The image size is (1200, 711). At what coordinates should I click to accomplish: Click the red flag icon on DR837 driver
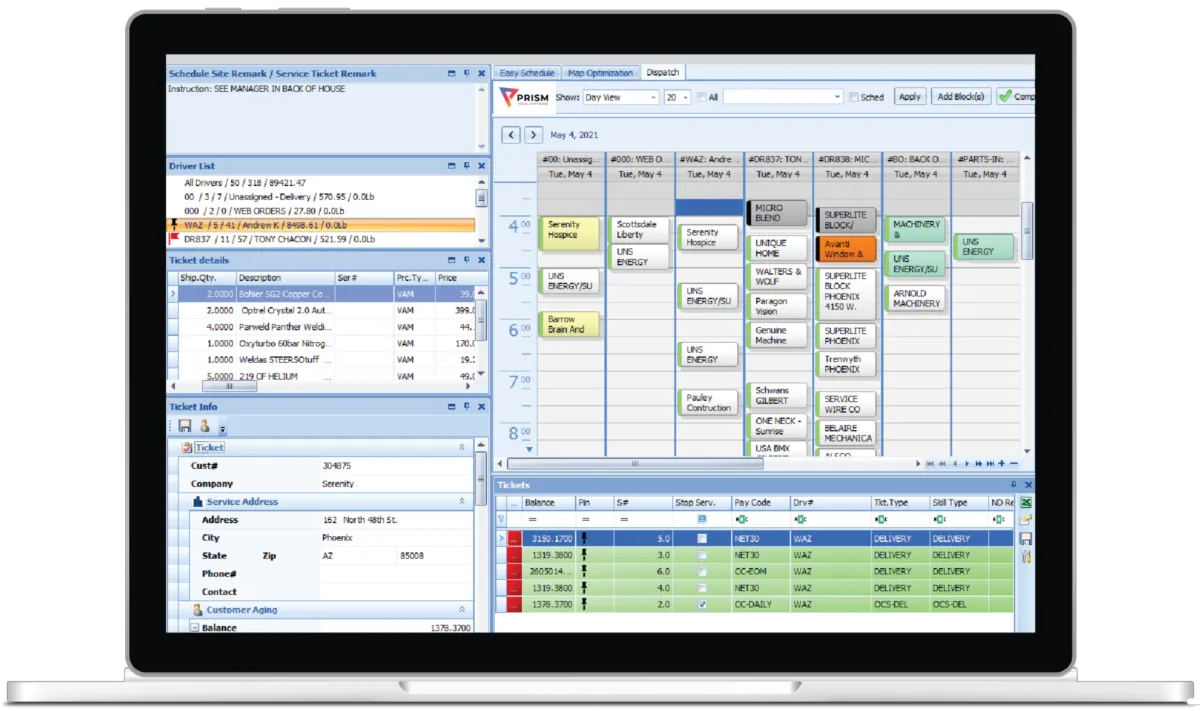pos(175,240)
